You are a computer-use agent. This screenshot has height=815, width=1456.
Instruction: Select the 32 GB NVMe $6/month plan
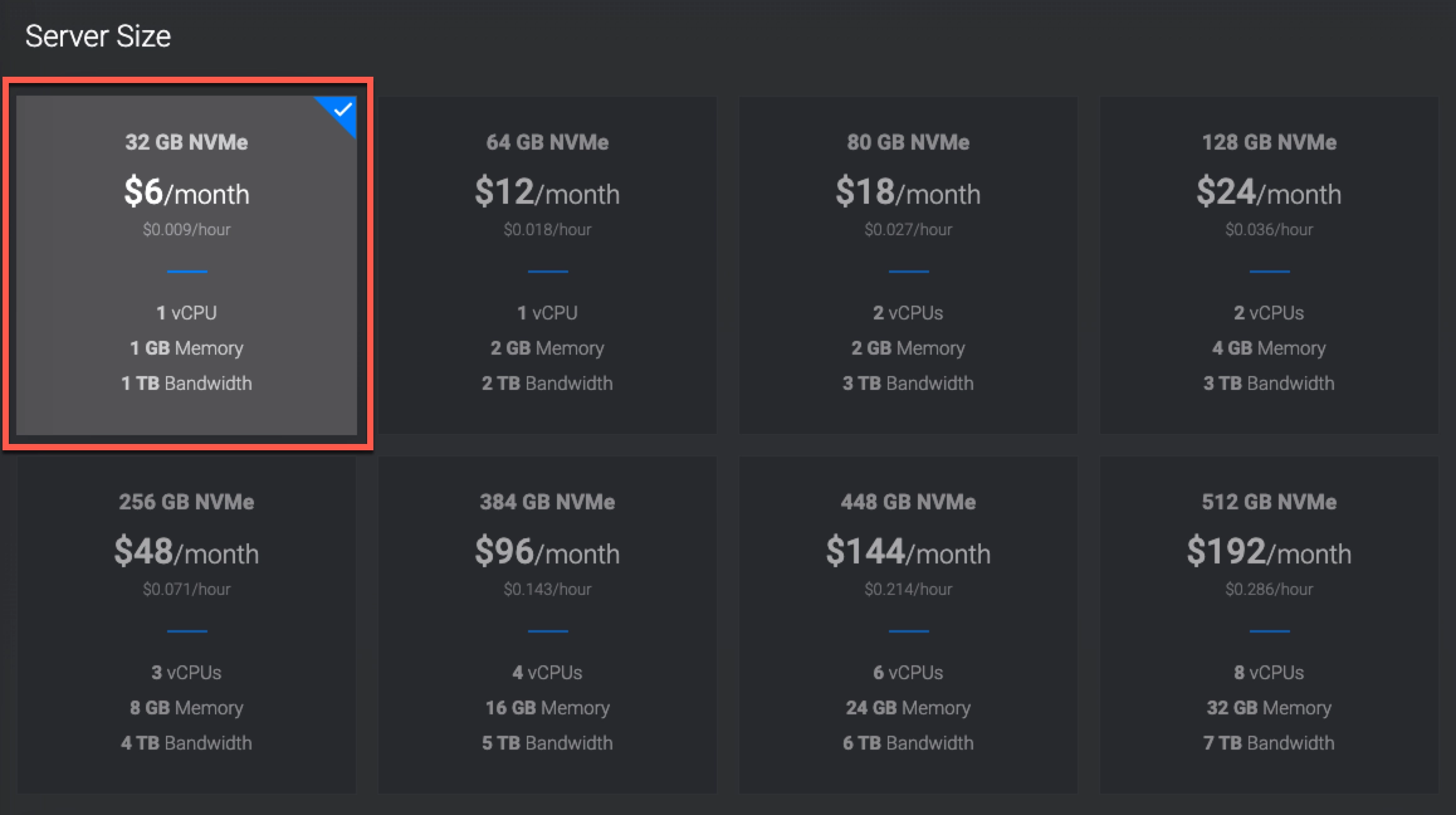point(187,264)
